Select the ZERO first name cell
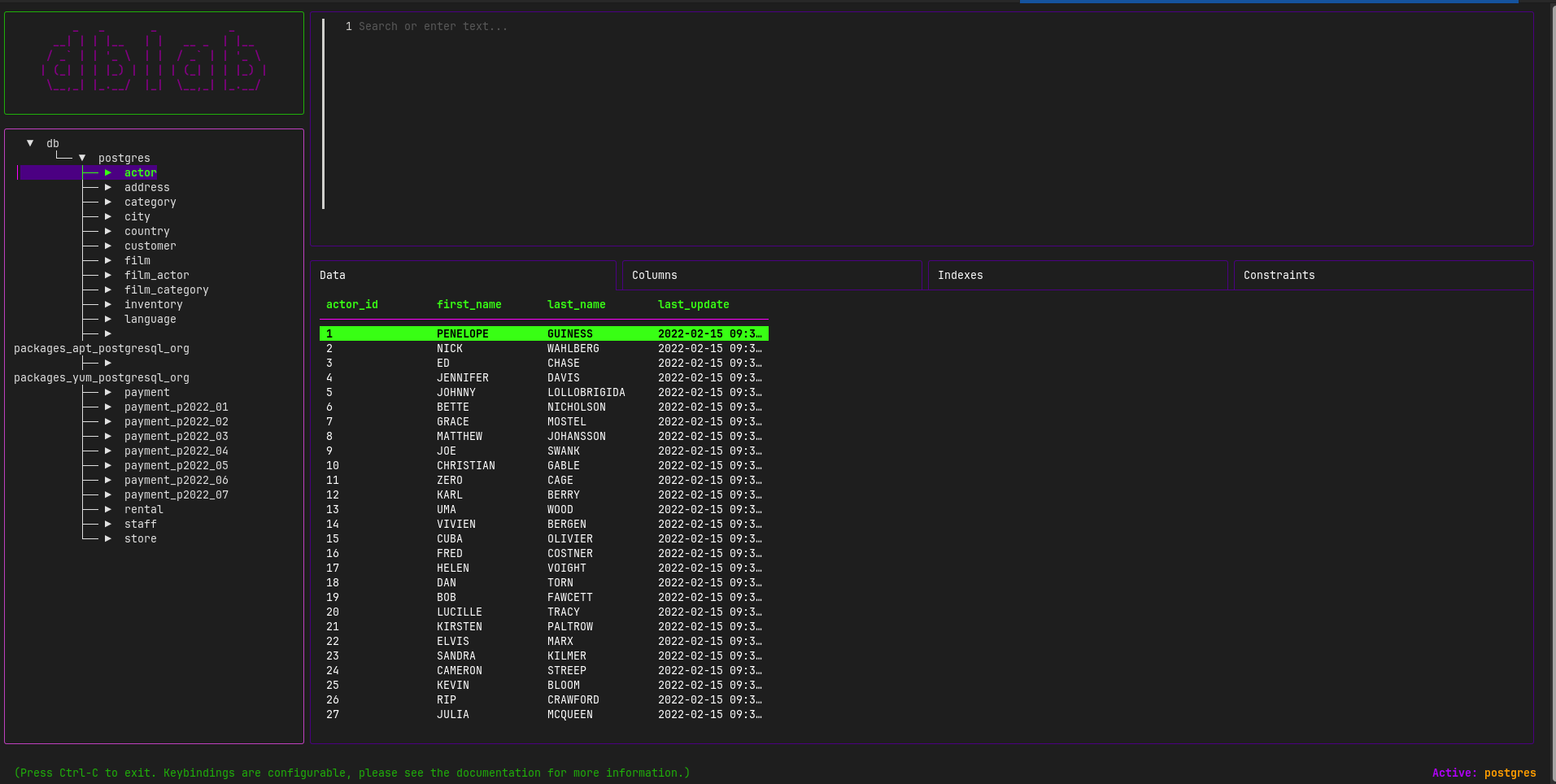 click(450, 480)
